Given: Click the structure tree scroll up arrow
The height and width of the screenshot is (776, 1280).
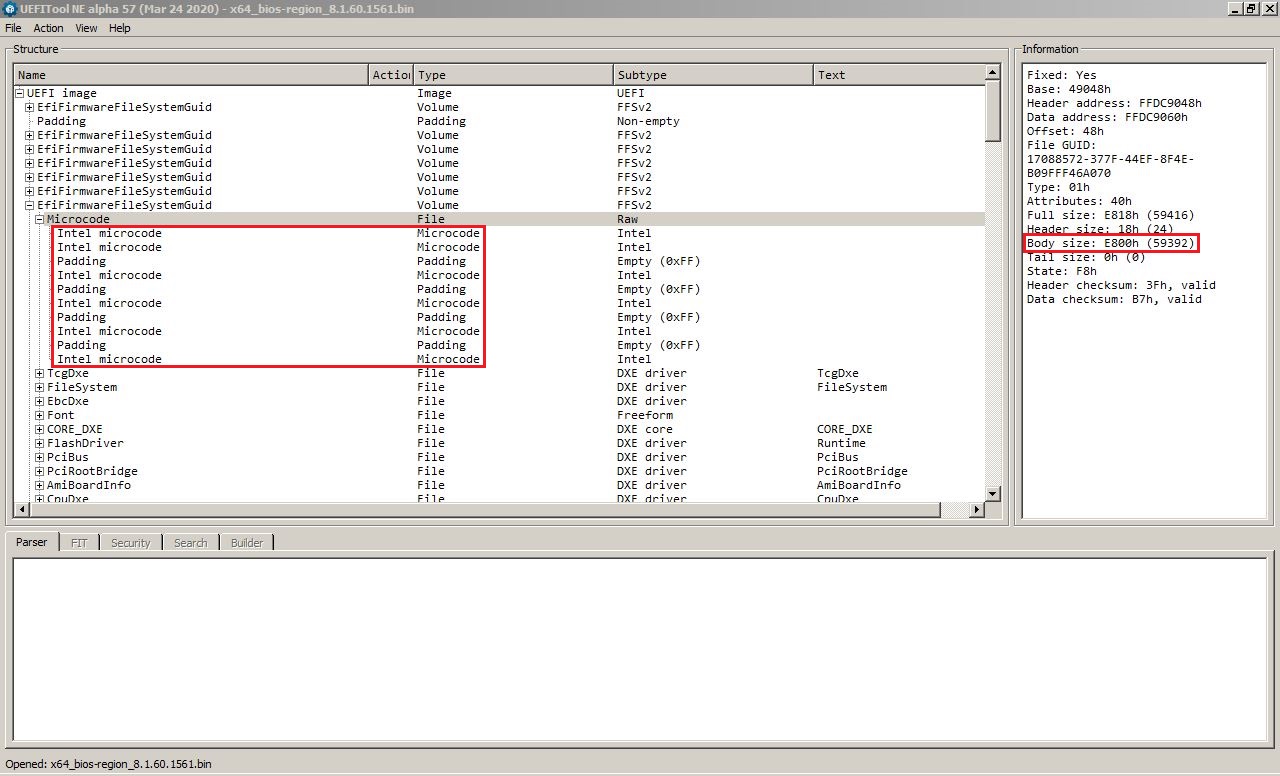Looking at the screenshot, I should point(992,73).
